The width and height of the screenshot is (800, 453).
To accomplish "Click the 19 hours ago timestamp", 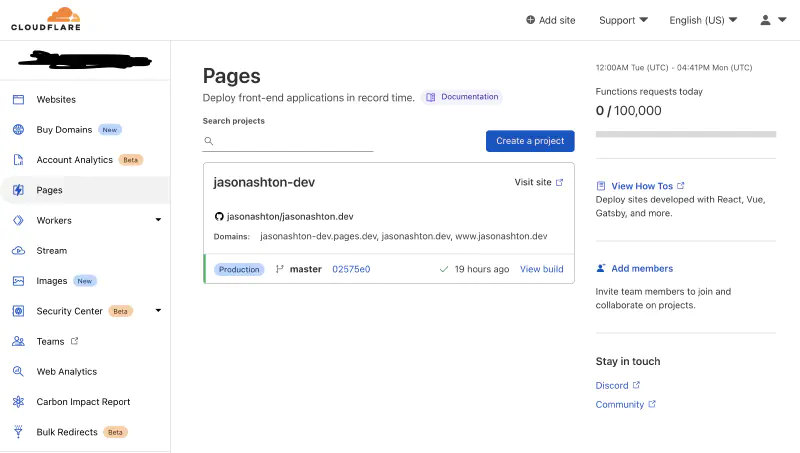I will point(482,269).
